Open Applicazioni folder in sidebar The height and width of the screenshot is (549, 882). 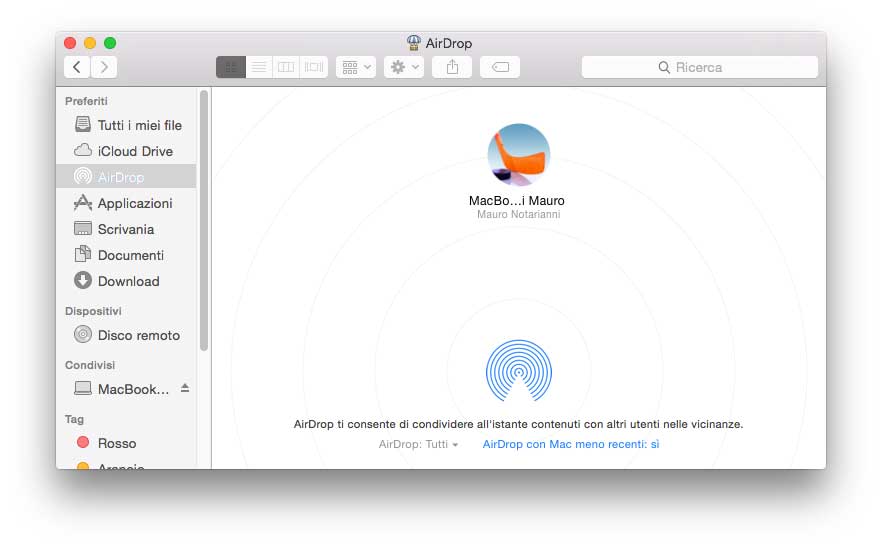point(128,203)
